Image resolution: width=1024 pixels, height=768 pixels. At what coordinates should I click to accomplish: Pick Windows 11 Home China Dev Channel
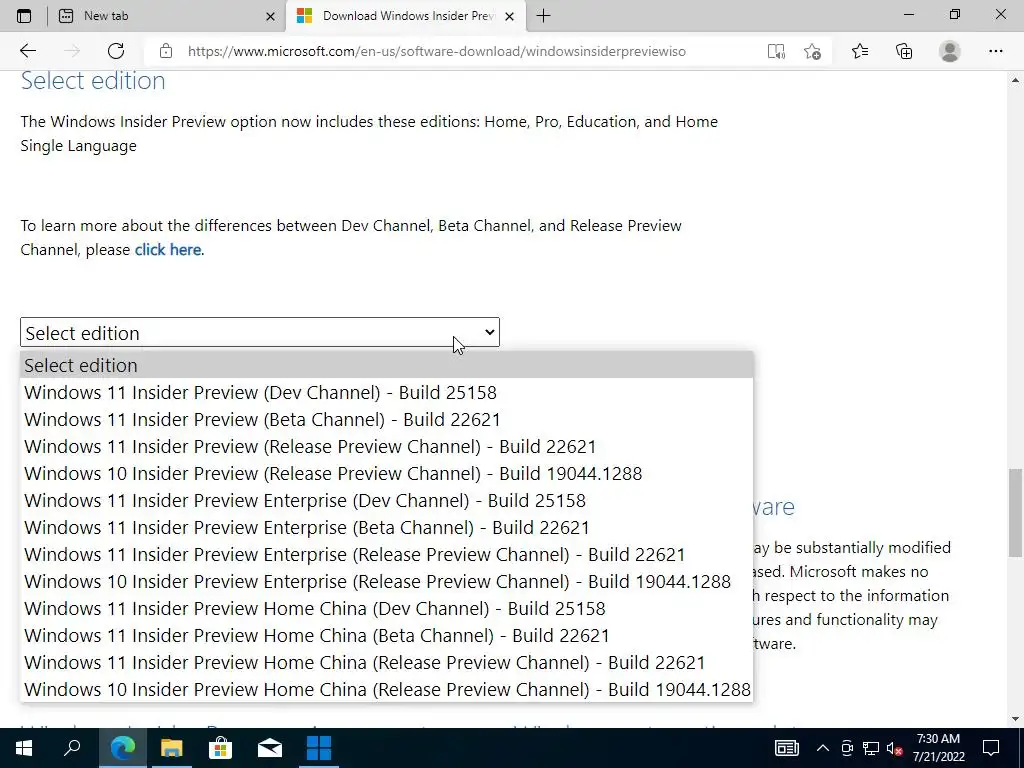tap(387, 609)
